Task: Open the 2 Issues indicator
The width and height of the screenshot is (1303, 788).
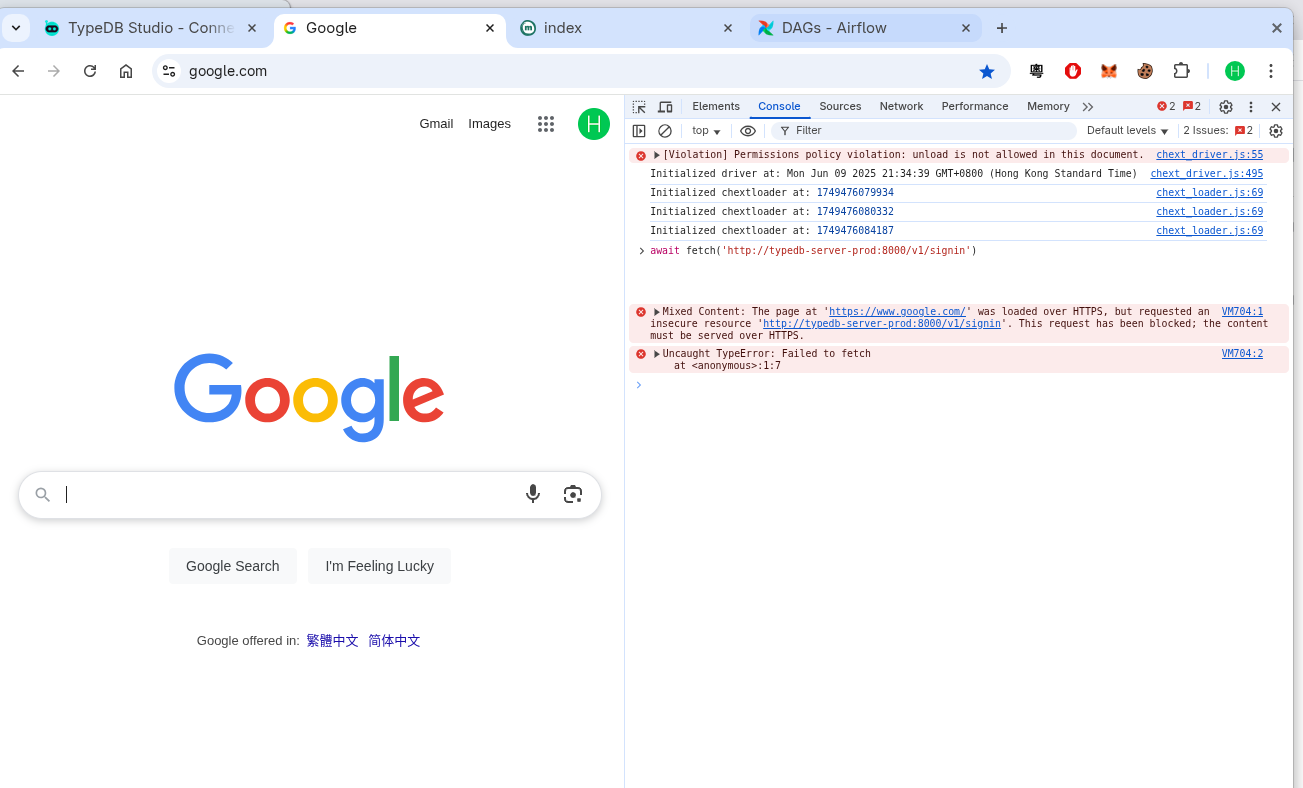Action: 1218,131
